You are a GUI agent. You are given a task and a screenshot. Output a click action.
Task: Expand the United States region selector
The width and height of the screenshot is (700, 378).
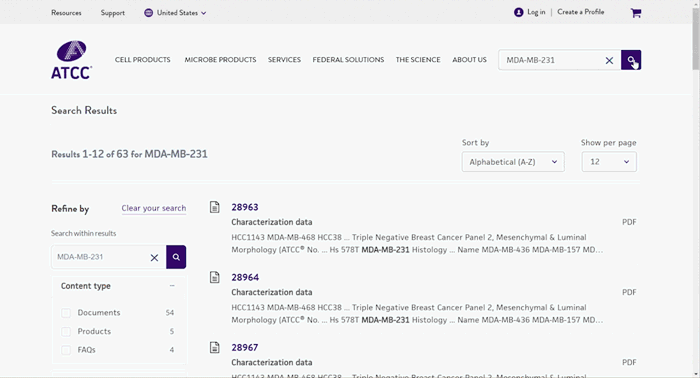coord(175,13)
